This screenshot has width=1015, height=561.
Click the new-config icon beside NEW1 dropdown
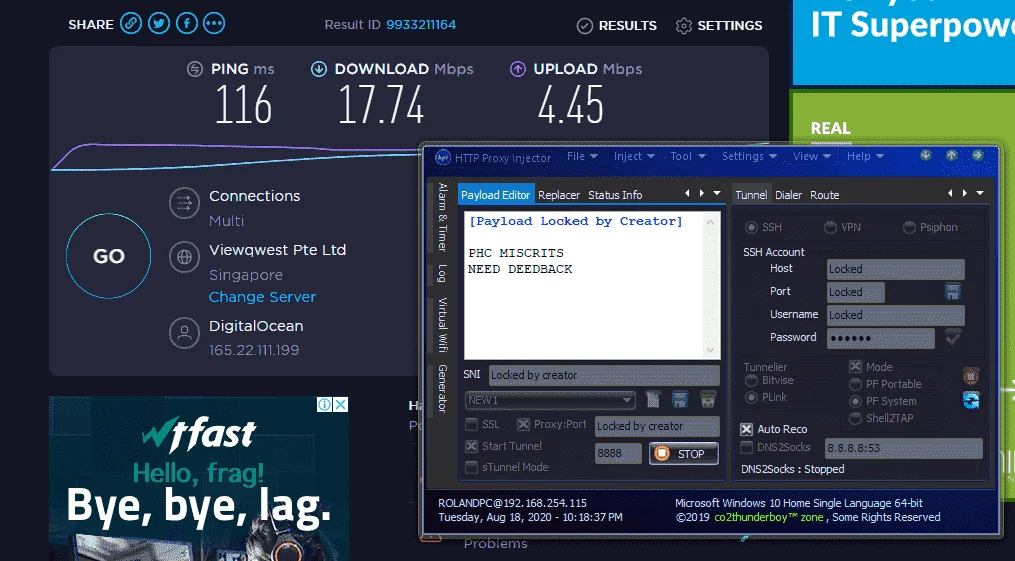pos(653,399)
